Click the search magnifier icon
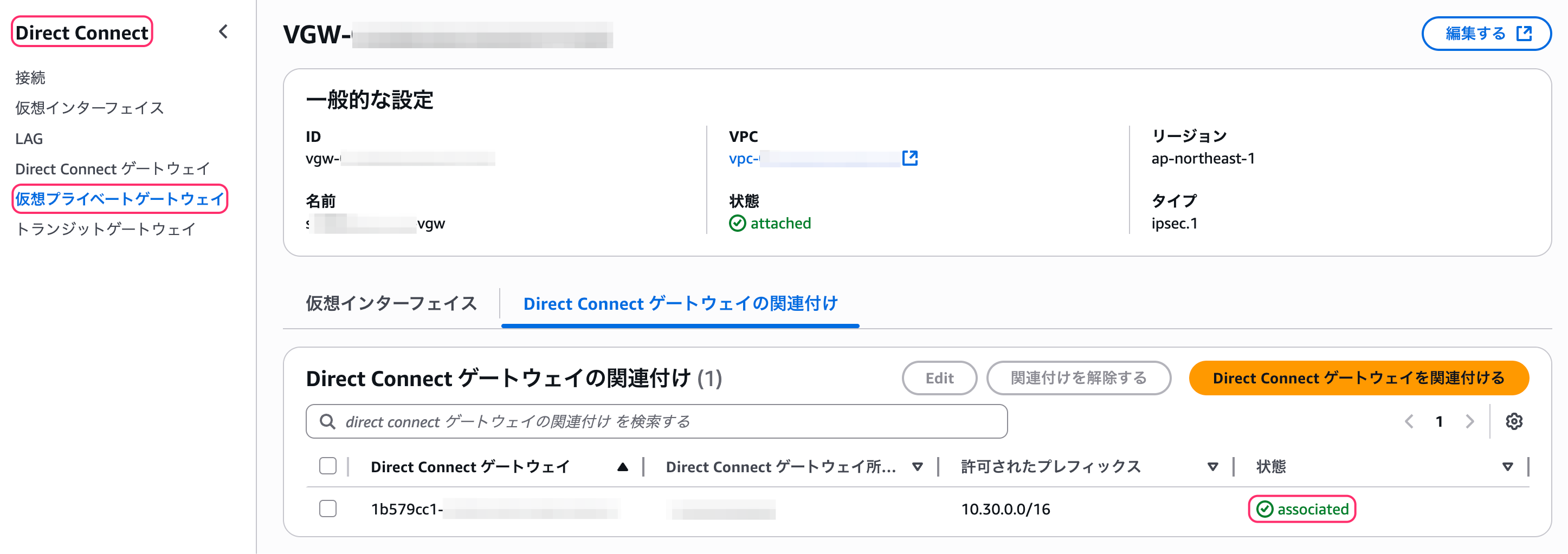 327,421
